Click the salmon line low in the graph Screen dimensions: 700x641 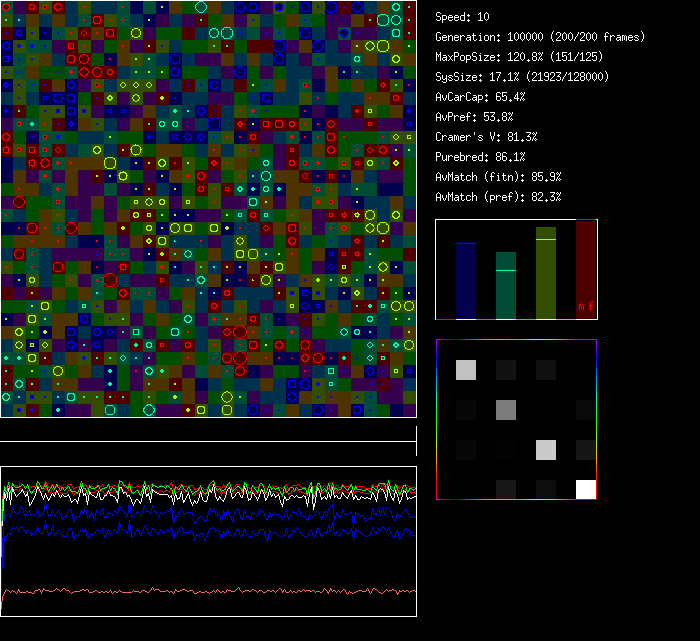pyautogui.click(x=200, y=591)
